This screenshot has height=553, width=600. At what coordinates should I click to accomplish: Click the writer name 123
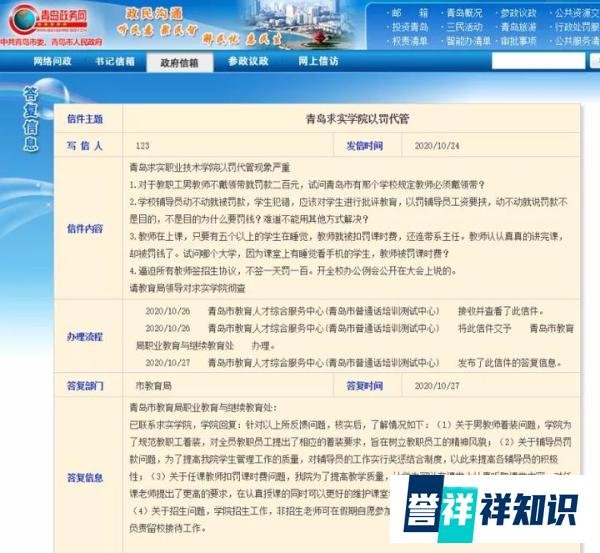pyautogui.click(x=142, y=146)
